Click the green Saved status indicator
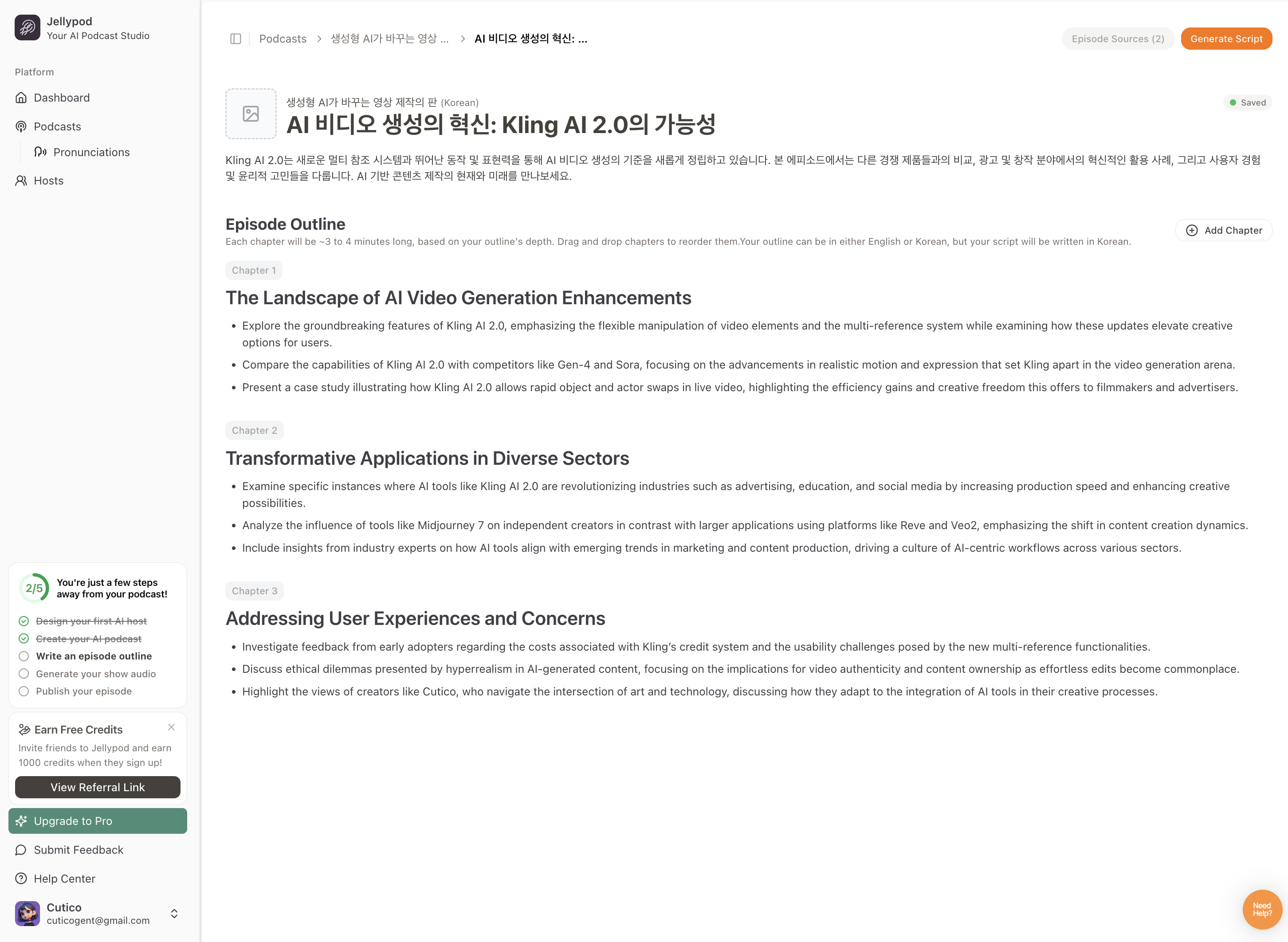This screenshot has width=1288, height=942. click(1247, 102)
